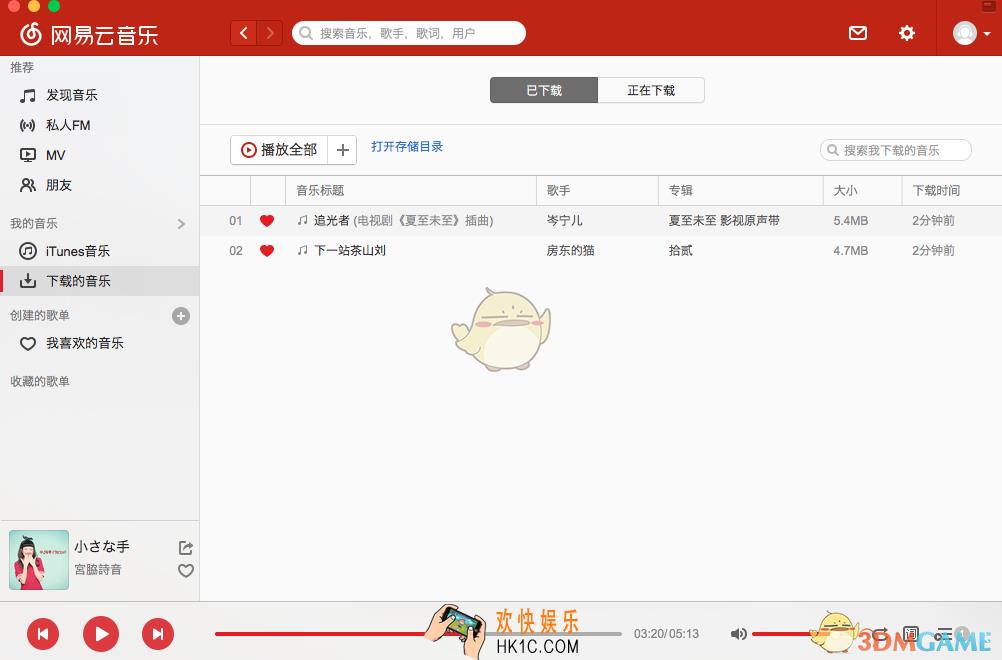This screenshot has height=660, width=1002.
Task: Add new playlist with plus icon
Action: point(181,316)
